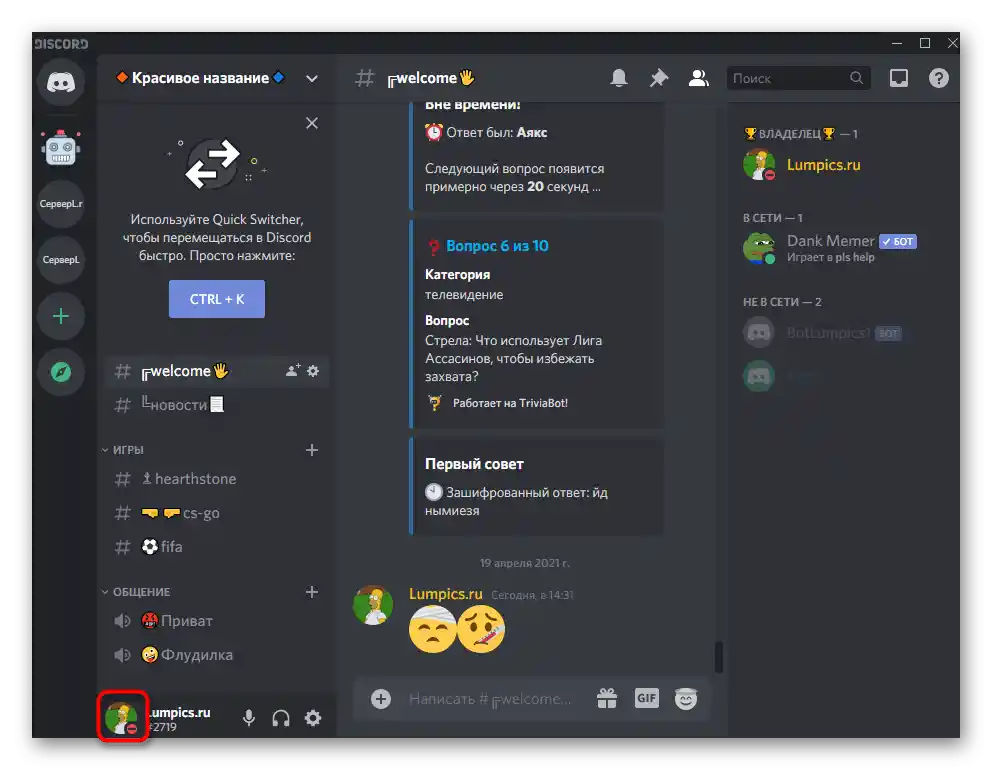This screenshot has width=992, height=770.
Task: Click the bandaged head emoji
Action: (432, 630)
